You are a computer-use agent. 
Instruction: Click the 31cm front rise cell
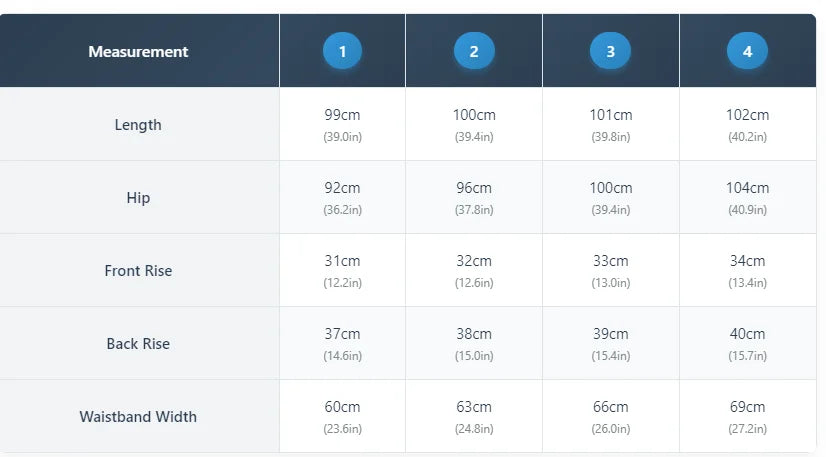[x=342, y=271]
